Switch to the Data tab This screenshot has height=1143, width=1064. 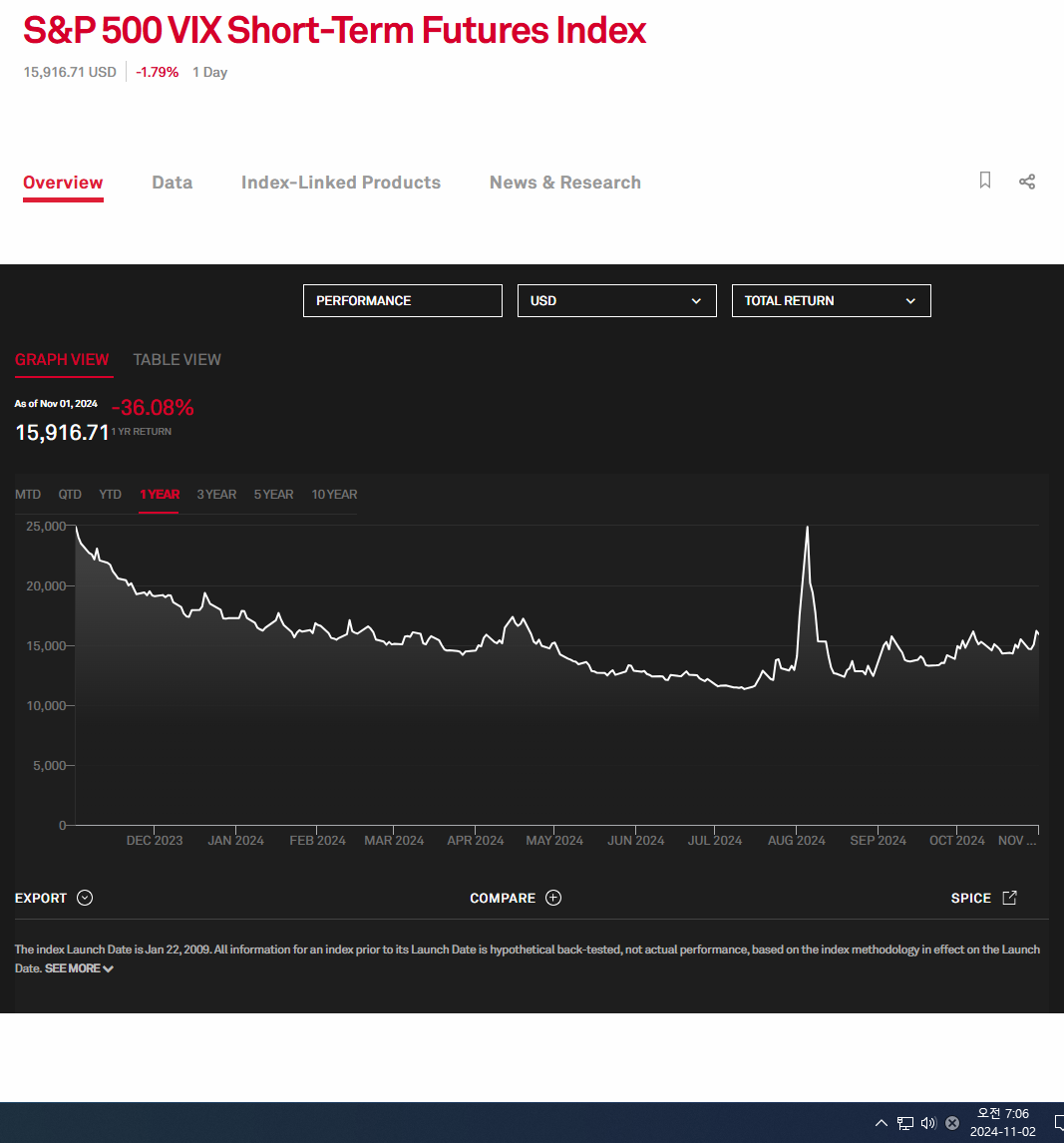pos(172,183)
